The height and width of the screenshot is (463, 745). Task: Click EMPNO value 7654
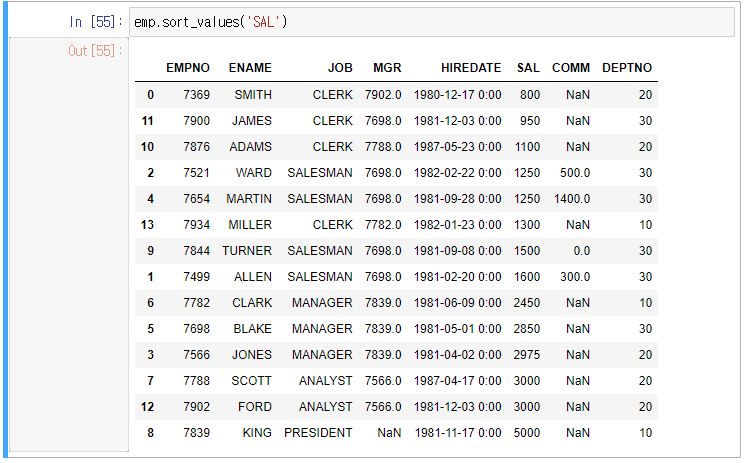click(196, 199)
